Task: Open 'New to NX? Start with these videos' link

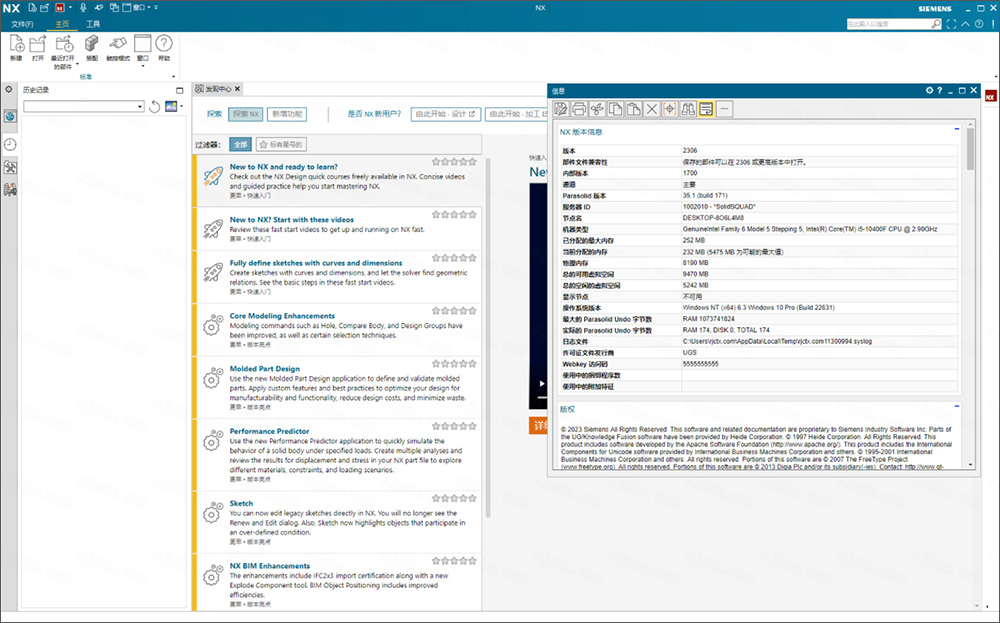Action: (x=291, y=219)
